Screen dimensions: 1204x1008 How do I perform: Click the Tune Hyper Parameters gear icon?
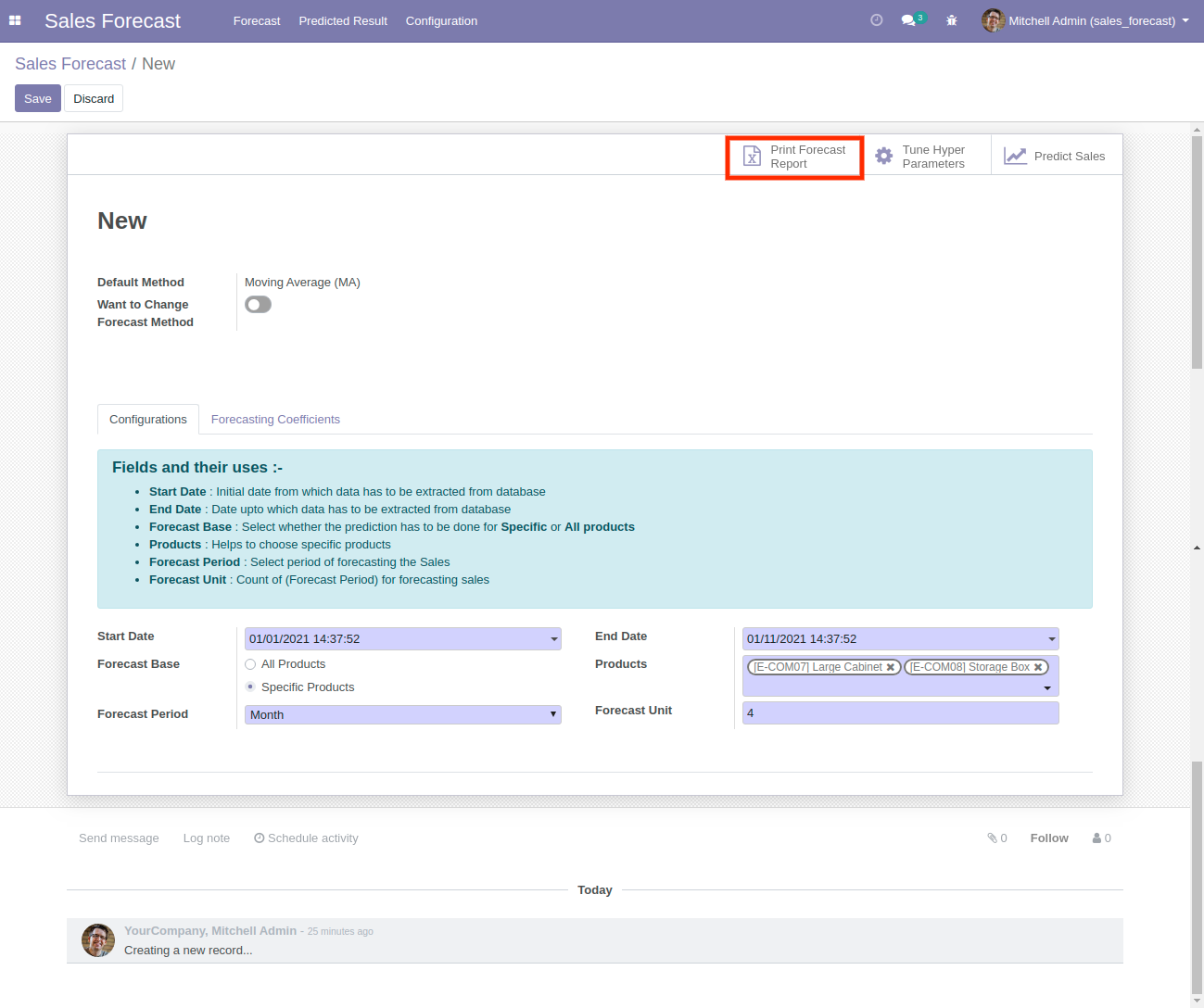tap(884, 157)
